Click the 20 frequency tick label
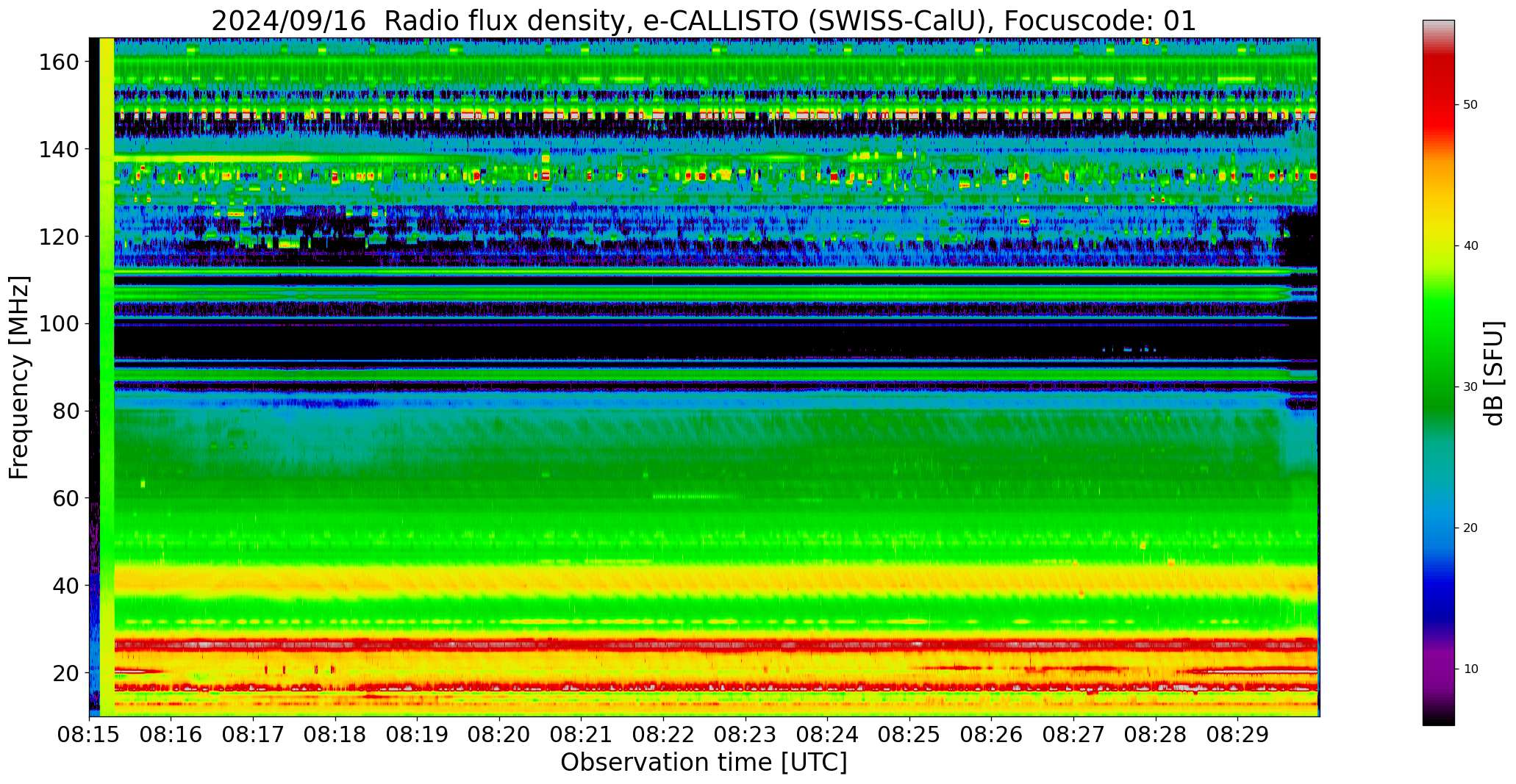Viewport: 1516px width, 784px height. coord(65,672)
